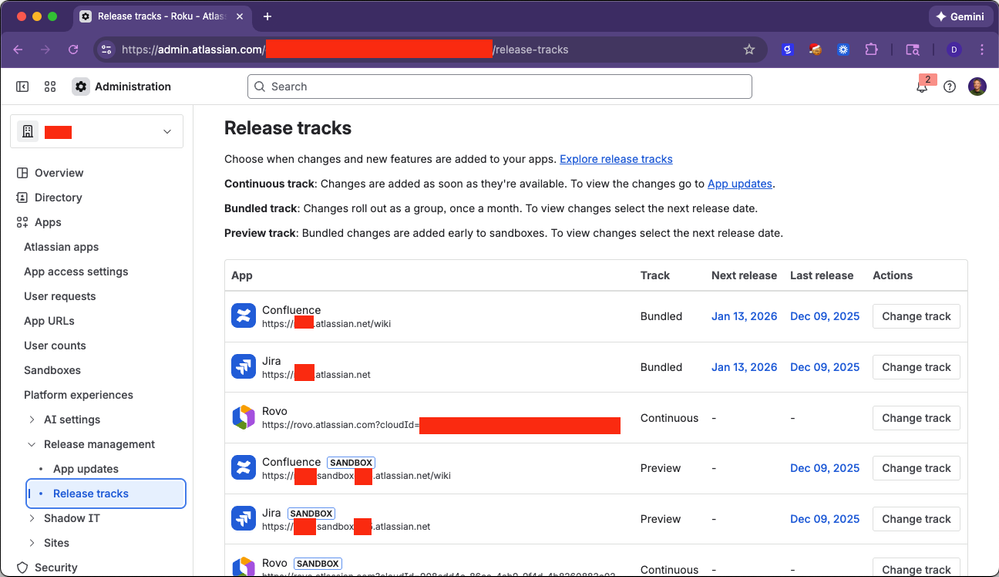Image resolution: width=999 pixels, height=577 pixels.
Task: Open User requests page
Action: pyautogui.click(x=60, y=296)
